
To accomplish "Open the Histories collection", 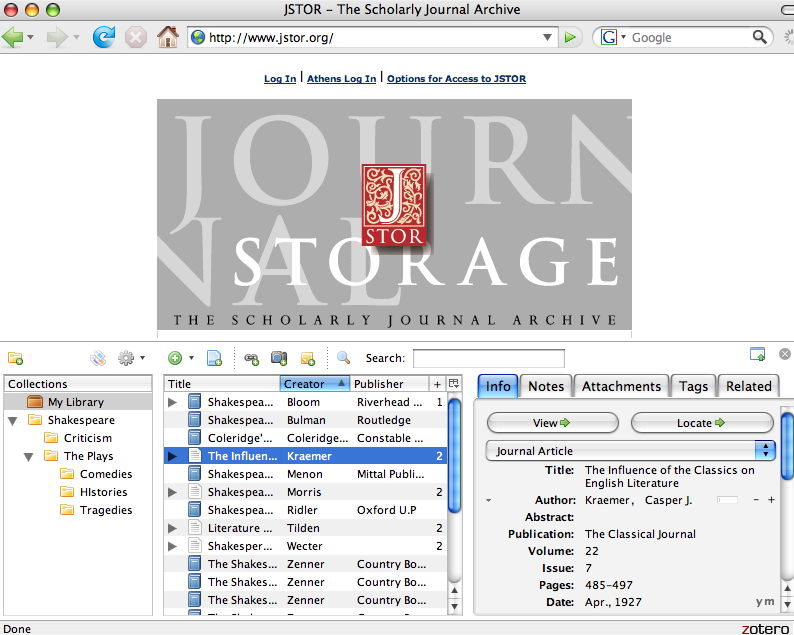I will tap(103, 492).
